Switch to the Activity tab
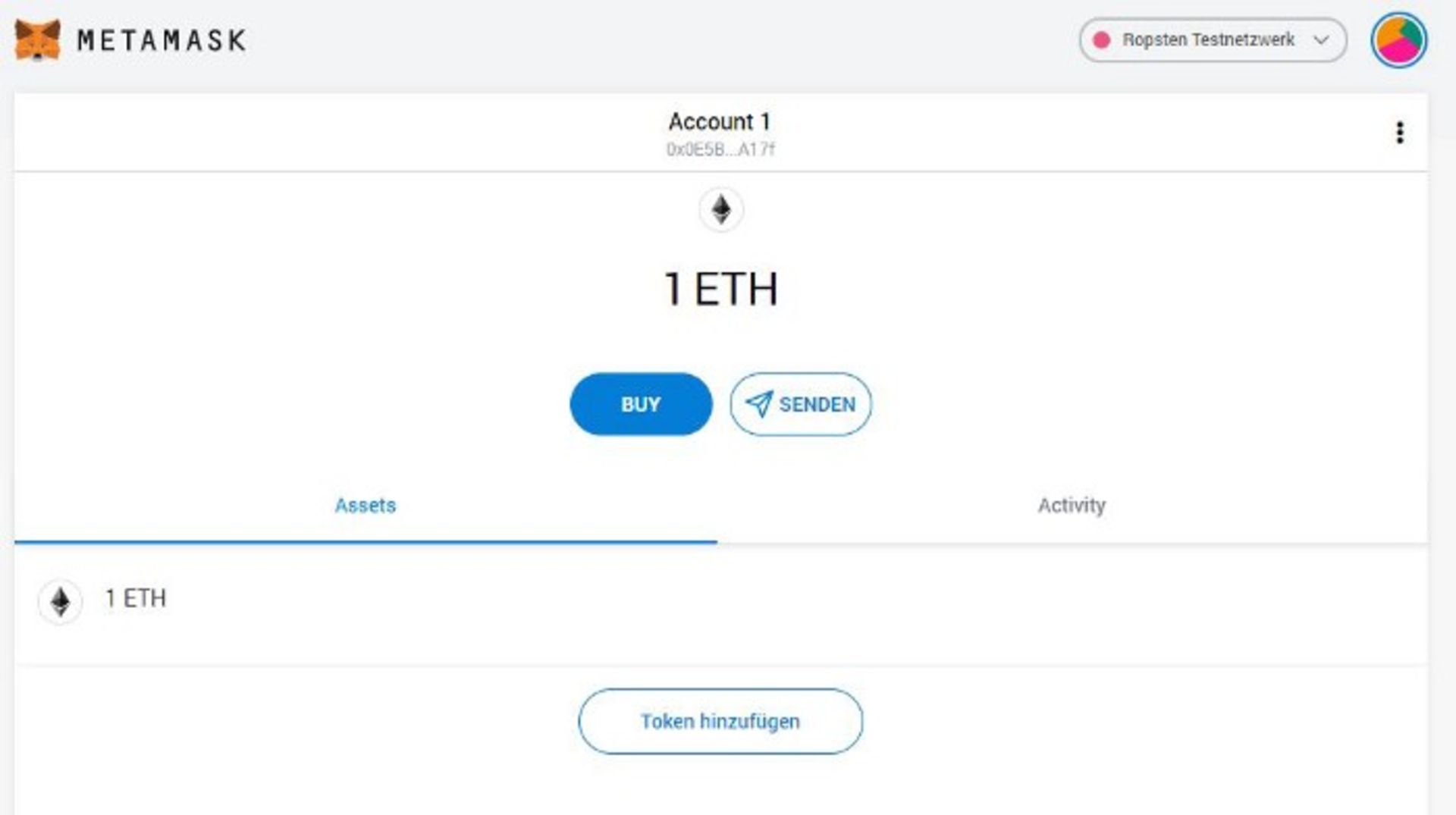Viewport: 1456px width, 815px height. click(x=1071, y=506)
